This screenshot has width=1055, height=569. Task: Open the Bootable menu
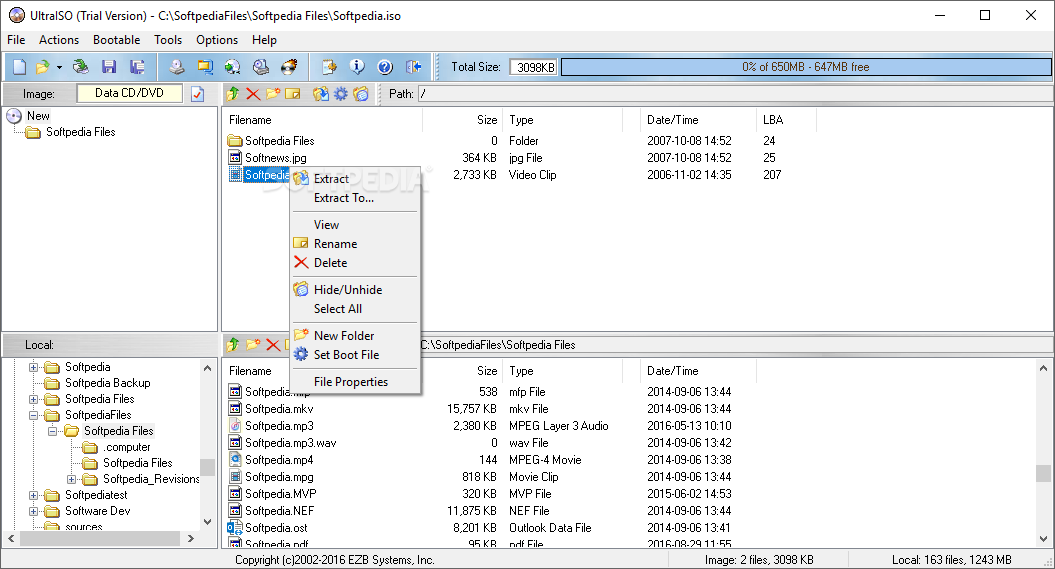[116, 40]
